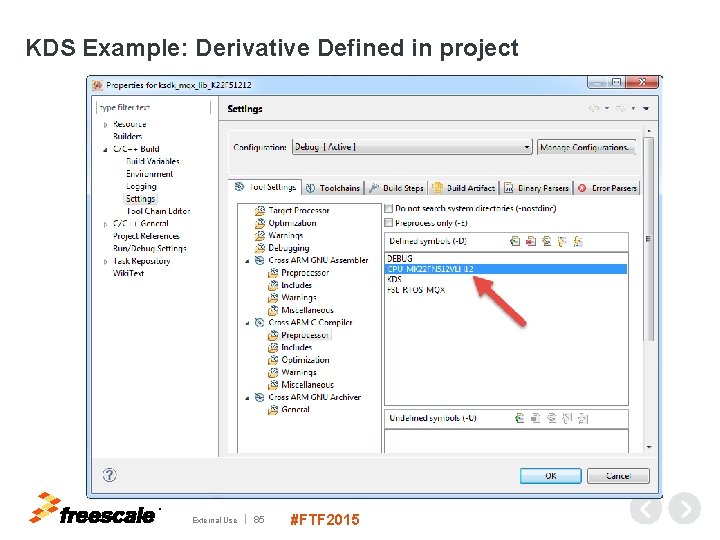The image size is (720, 540).
Task: Delete the selected defined symbol
Action: (x=531, y=241)
